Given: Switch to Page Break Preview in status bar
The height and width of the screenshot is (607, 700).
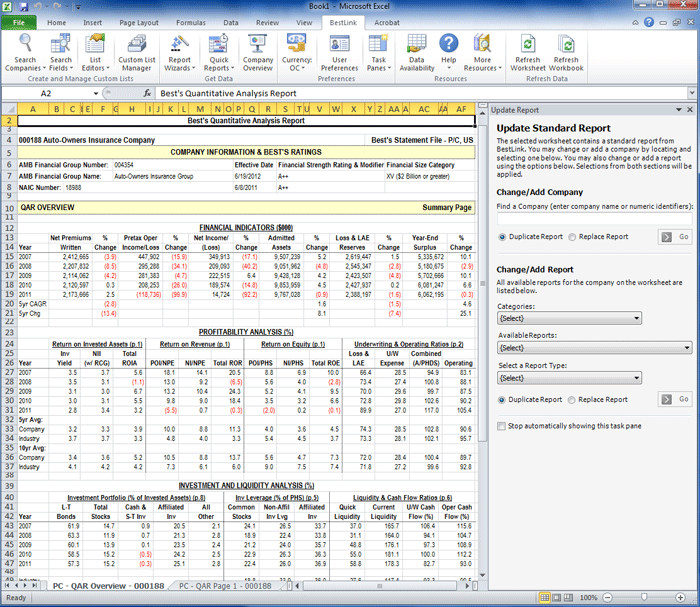Looking at the screenshot, I should [568, 597].
